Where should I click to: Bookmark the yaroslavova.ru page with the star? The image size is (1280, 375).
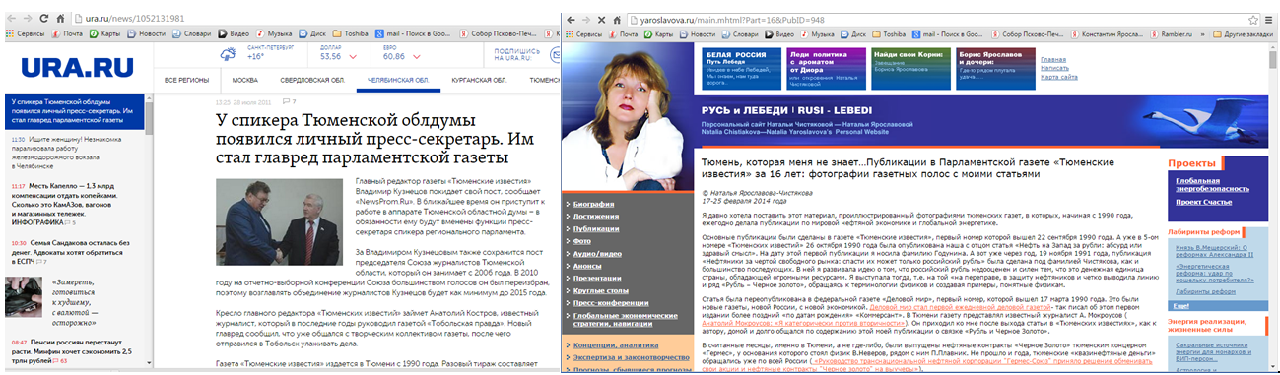tap(1252, 19)
